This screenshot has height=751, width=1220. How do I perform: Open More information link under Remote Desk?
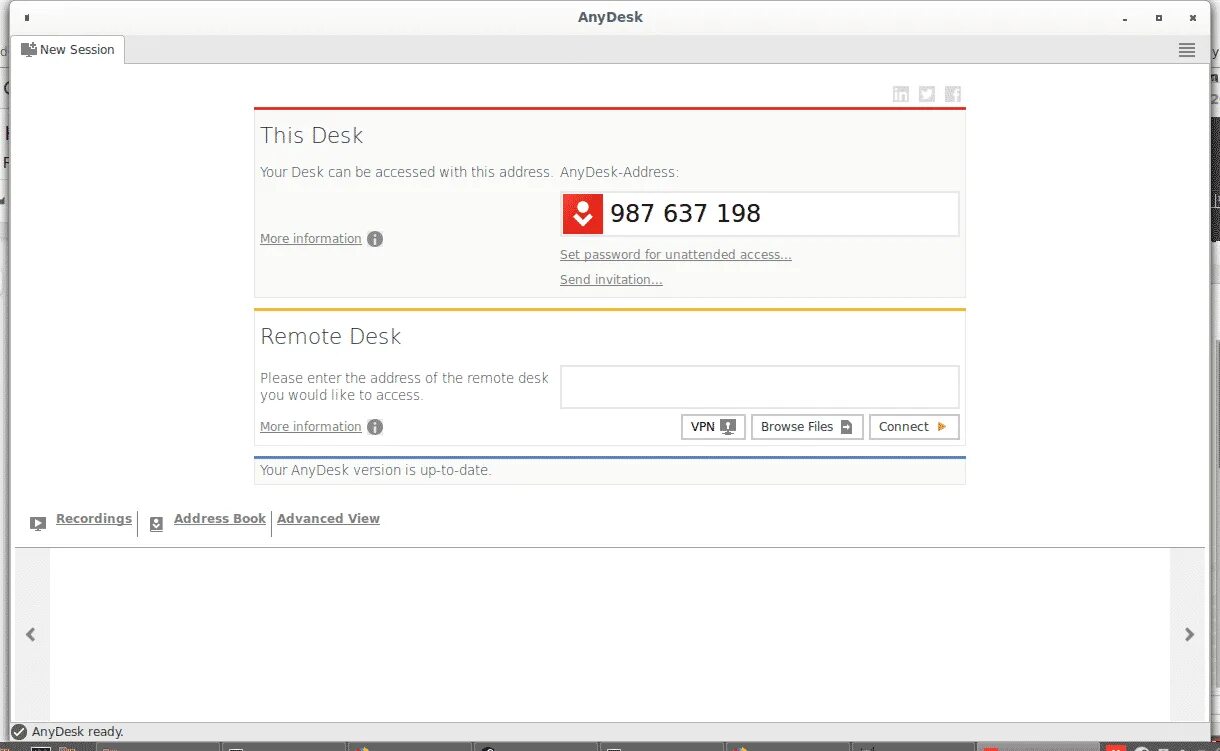pos(311,427)
